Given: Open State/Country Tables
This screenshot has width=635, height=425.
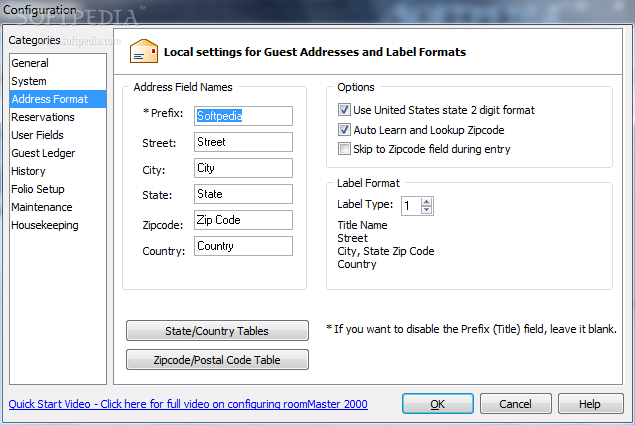Looking at the screenshot, I should coord(217,331).
